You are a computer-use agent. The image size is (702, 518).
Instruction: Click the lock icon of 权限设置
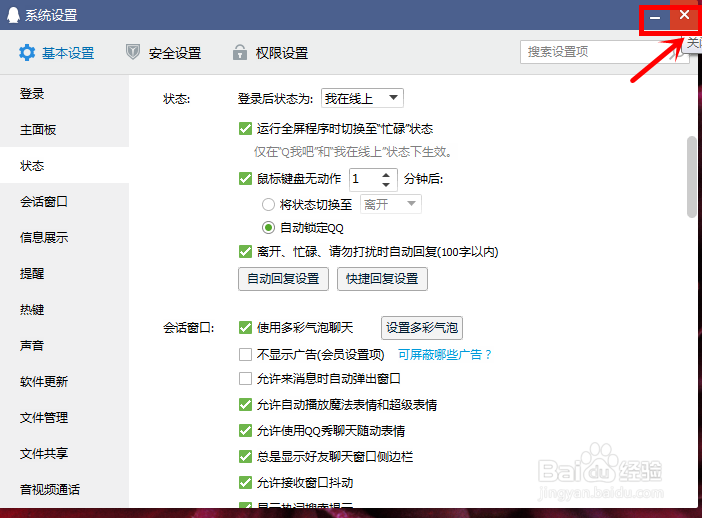[240, 52]
